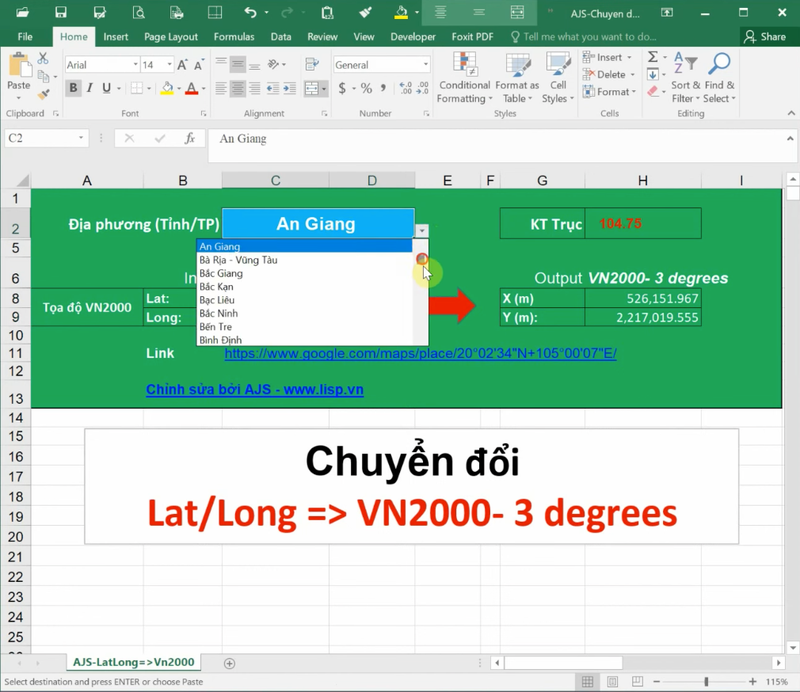Apply red Font Color A

(x=191, y=88)
